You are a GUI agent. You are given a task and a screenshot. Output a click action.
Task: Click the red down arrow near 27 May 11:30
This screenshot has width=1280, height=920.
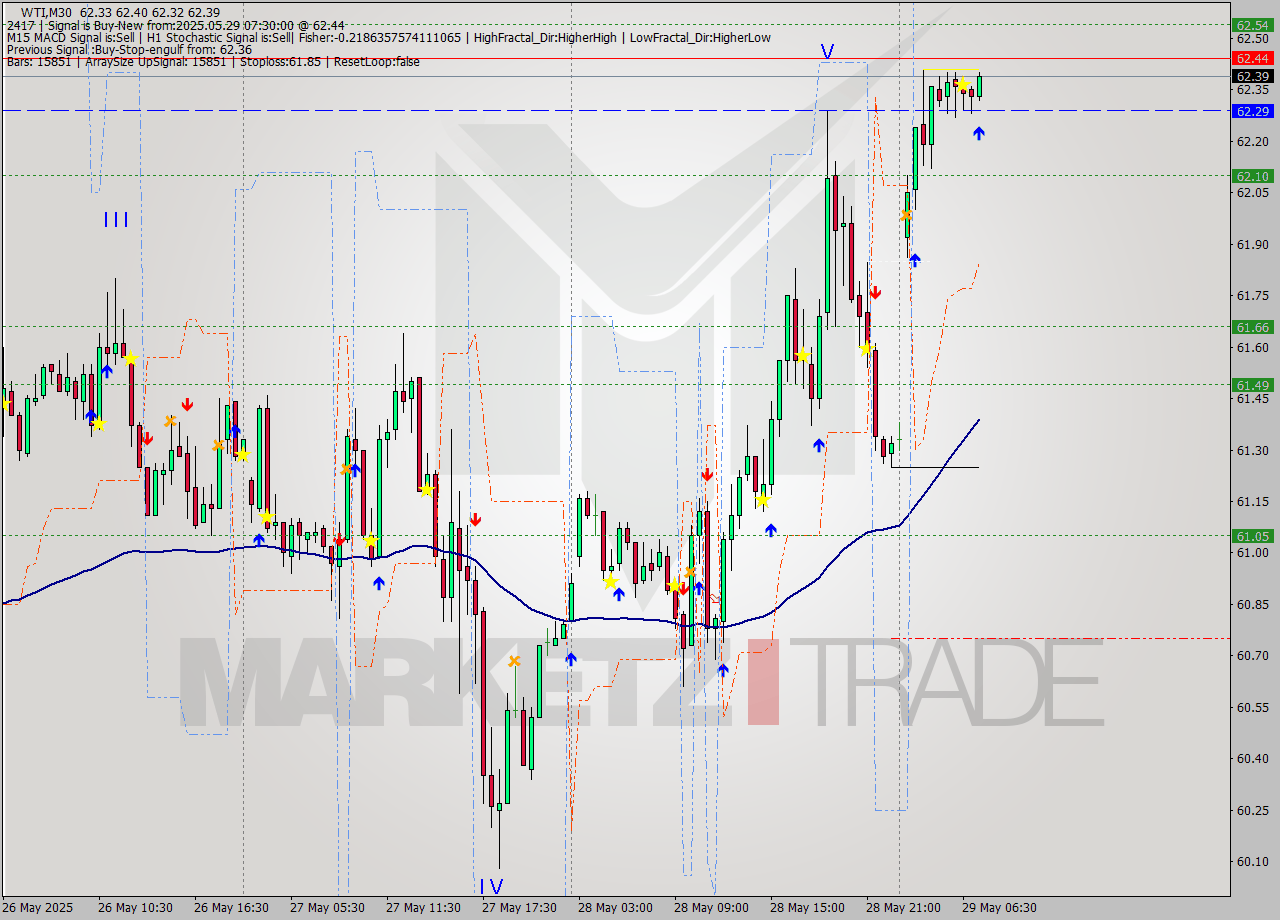(x=476, y=519)
